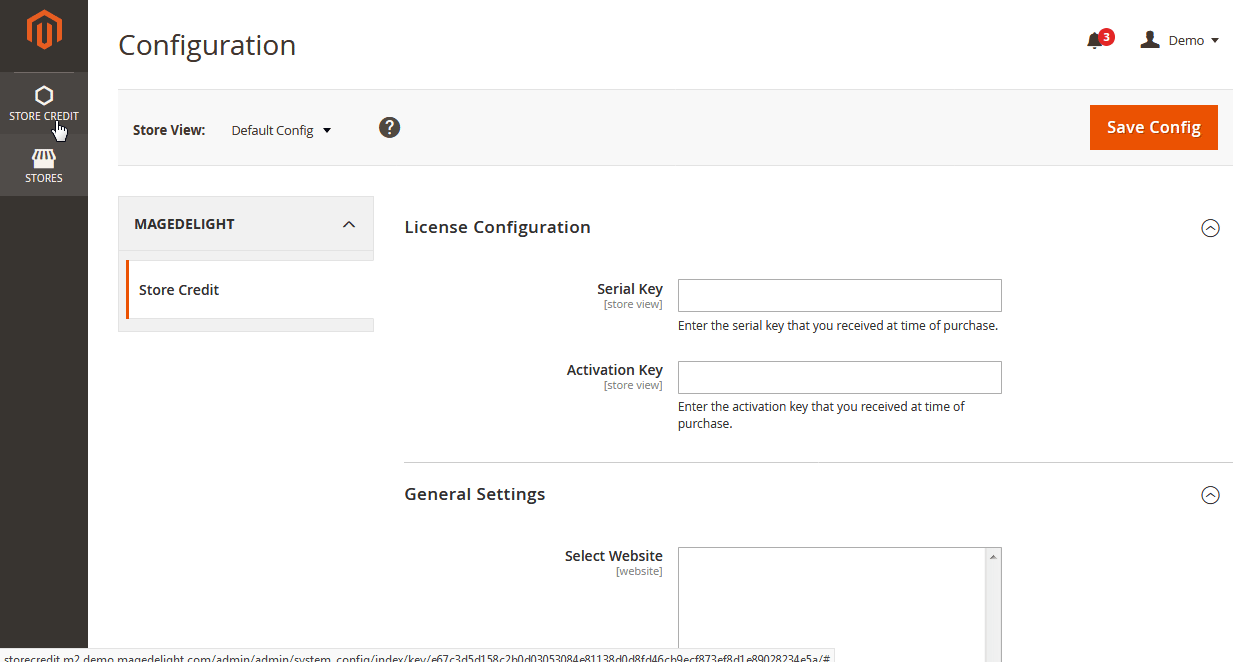Click the Serial Key input field
The height and width of the screenshot is (662, 1258).
point(840,296)
